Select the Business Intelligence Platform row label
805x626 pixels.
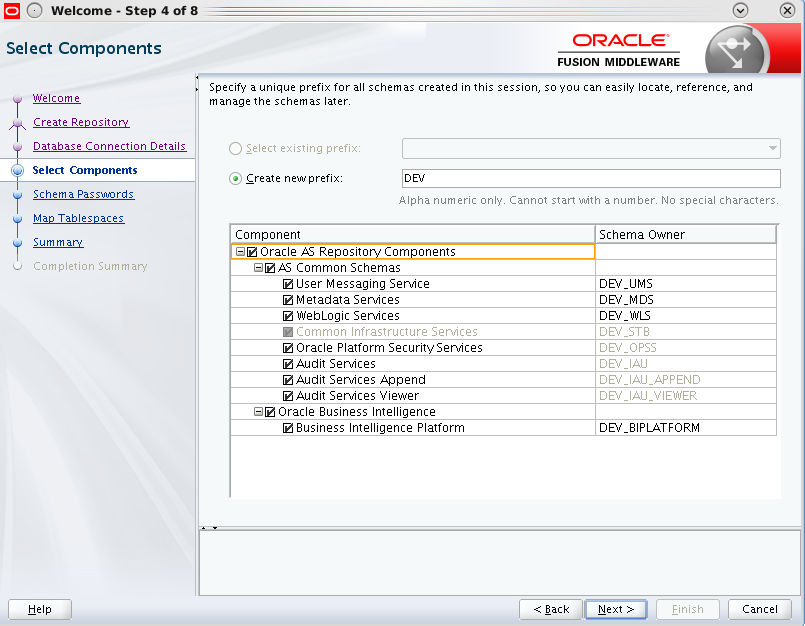(x=380, y=428)
